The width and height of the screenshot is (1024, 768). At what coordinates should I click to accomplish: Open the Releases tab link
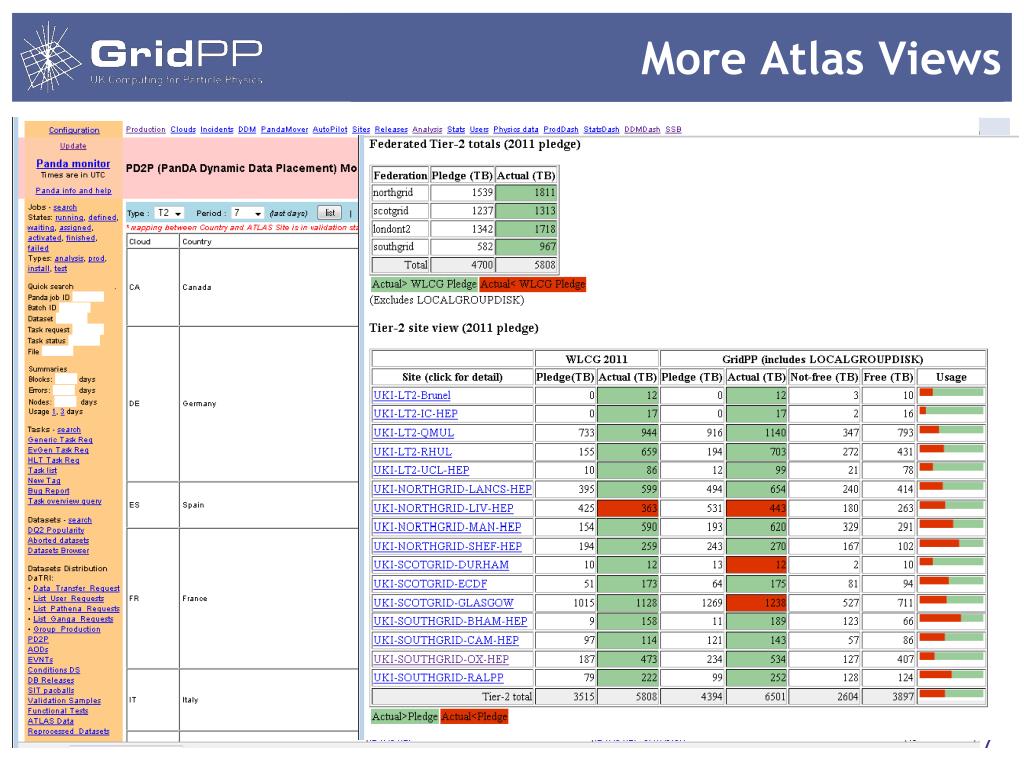coord(391,129)
